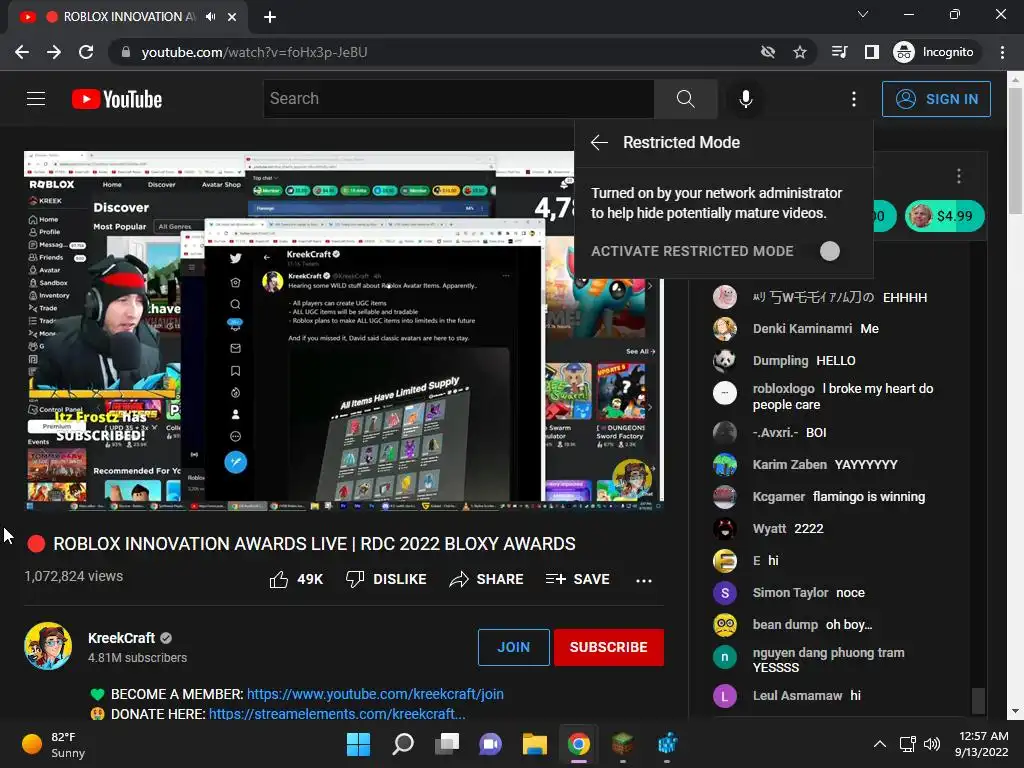Screen dimensions: 1024x768
Task: Click the address bar URL
Action: pos(254,52)
